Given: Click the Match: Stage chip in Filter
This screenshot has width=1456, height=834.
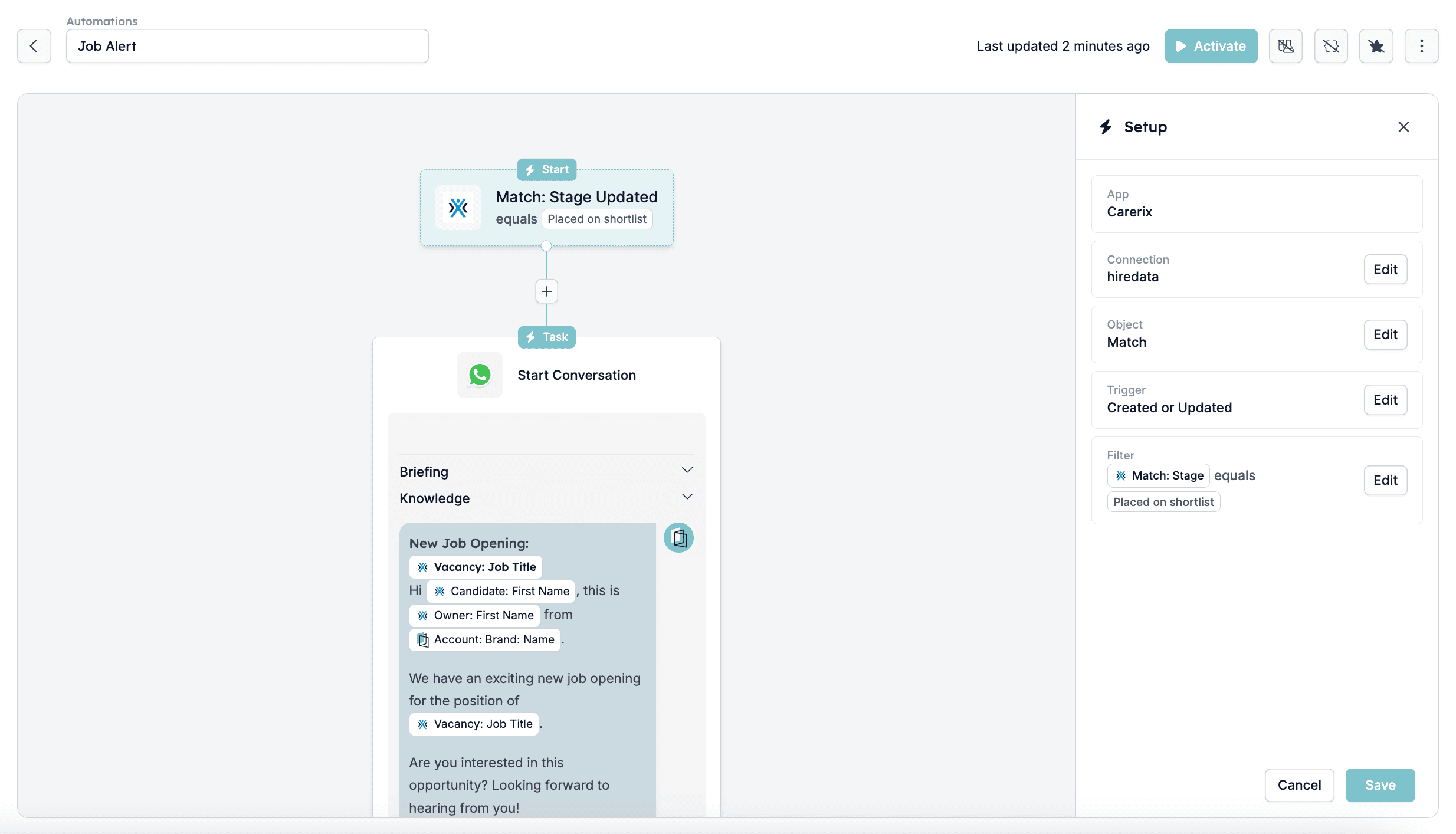Looking at the screenshot, I should click(1159, 475).
